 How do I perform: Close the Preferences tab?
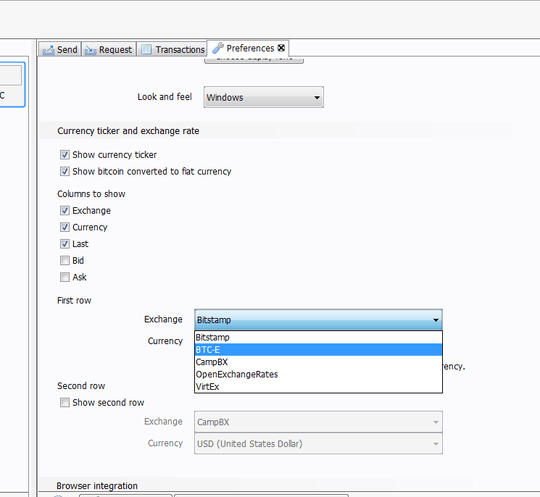tap(281, 48)
